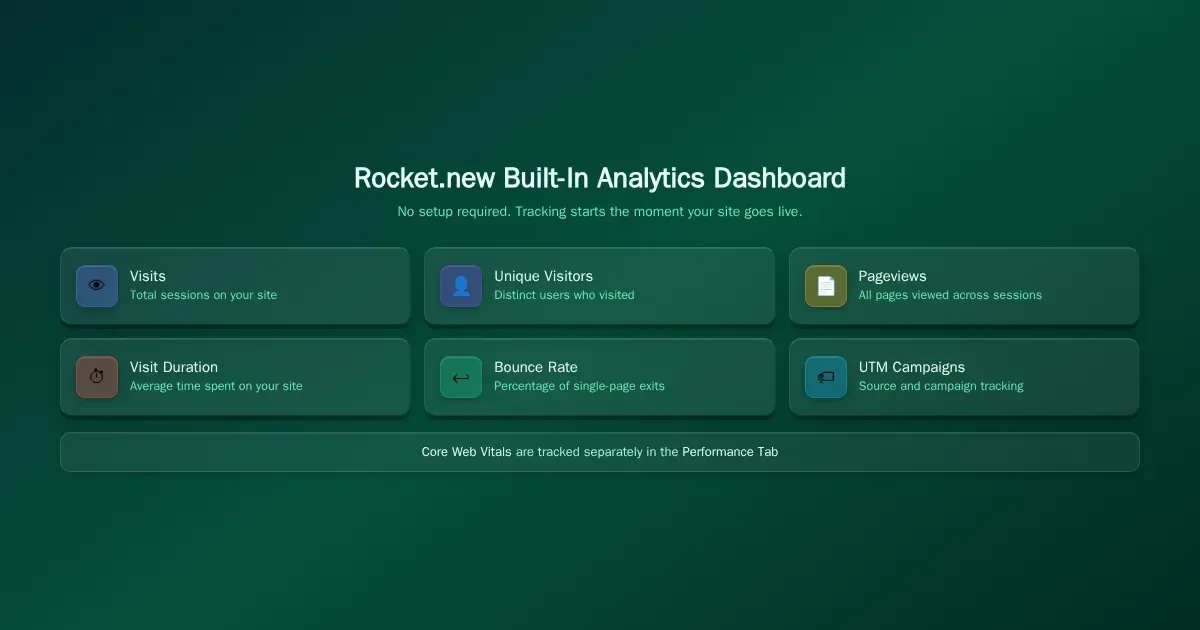Select the Pageviews card title

892,276
